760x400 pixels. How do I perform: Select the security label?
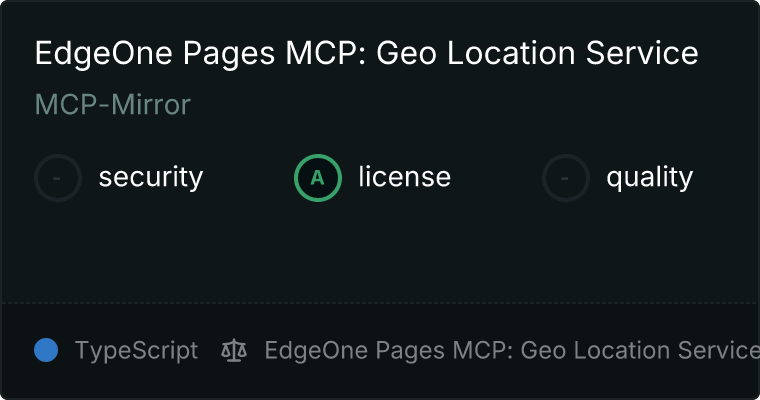[150, 178]
